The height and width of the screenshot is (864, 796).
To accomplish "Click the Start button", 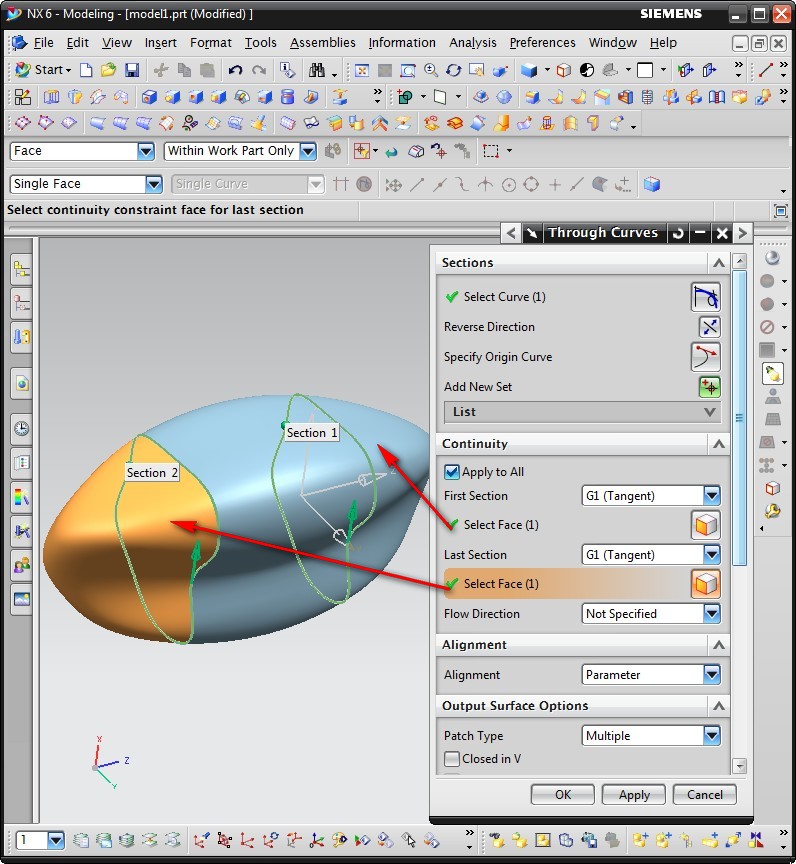I will 42,70.
